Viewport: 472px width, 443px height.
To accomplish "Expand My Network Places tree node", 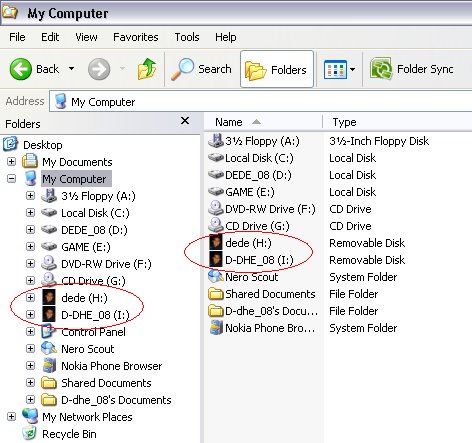I will 11,417.
